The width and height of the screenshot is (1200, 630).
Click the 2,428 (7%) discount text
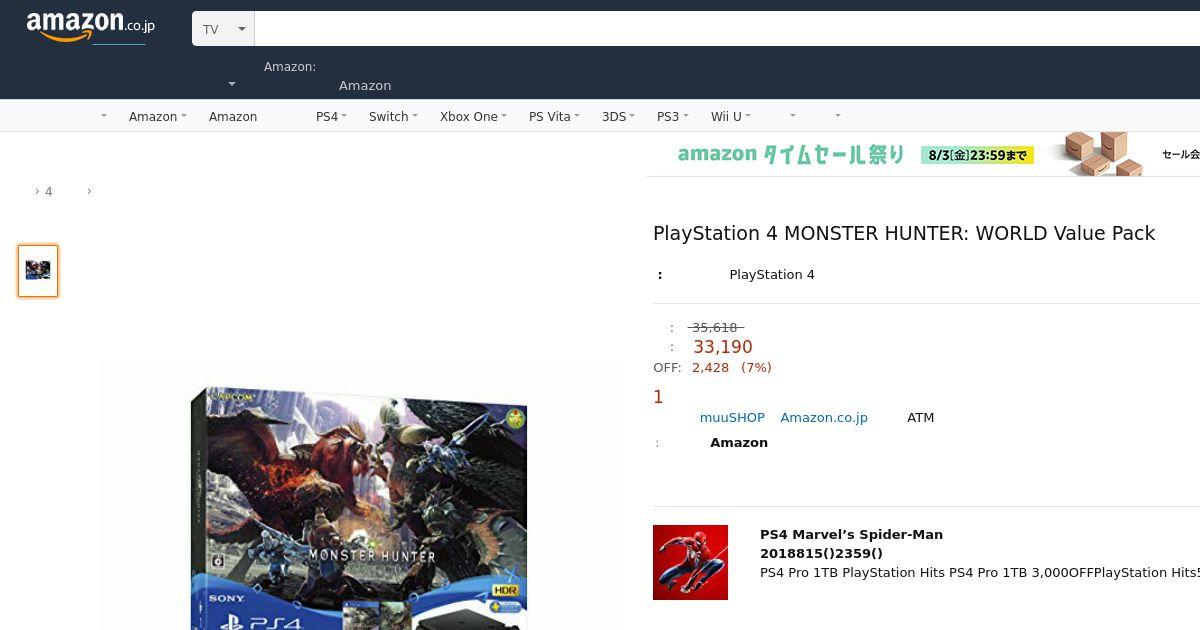[x=732, y=367]
